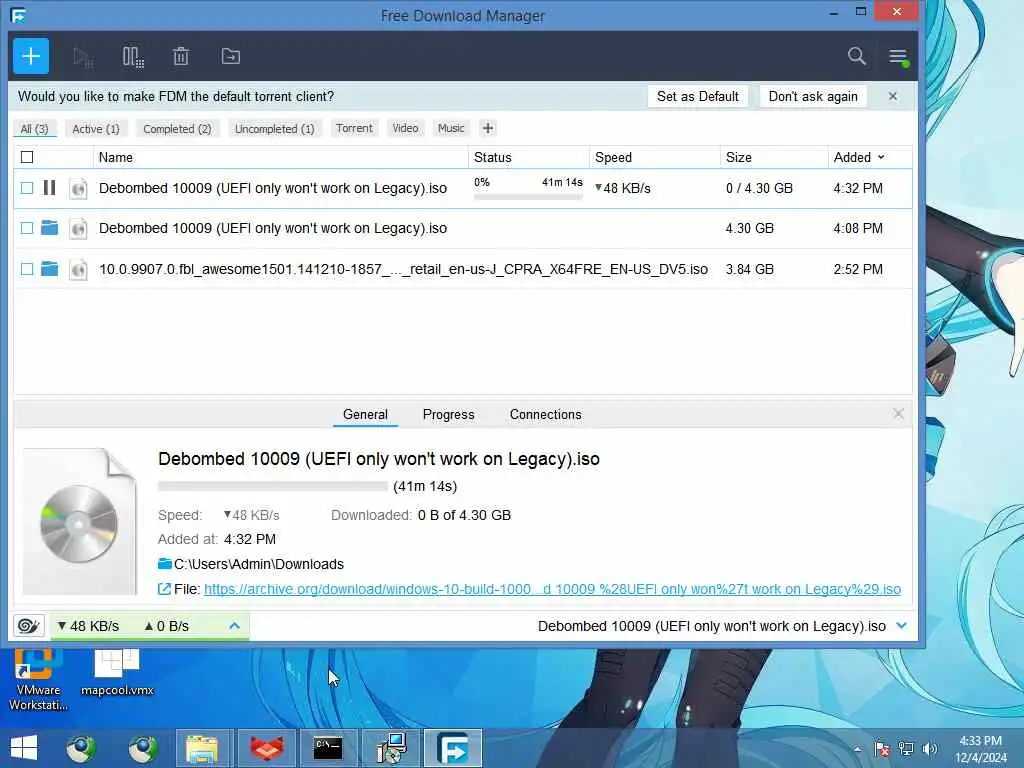Sort list by Name column header
This screenshot has height=768, width=1024.
click(116, 157)
